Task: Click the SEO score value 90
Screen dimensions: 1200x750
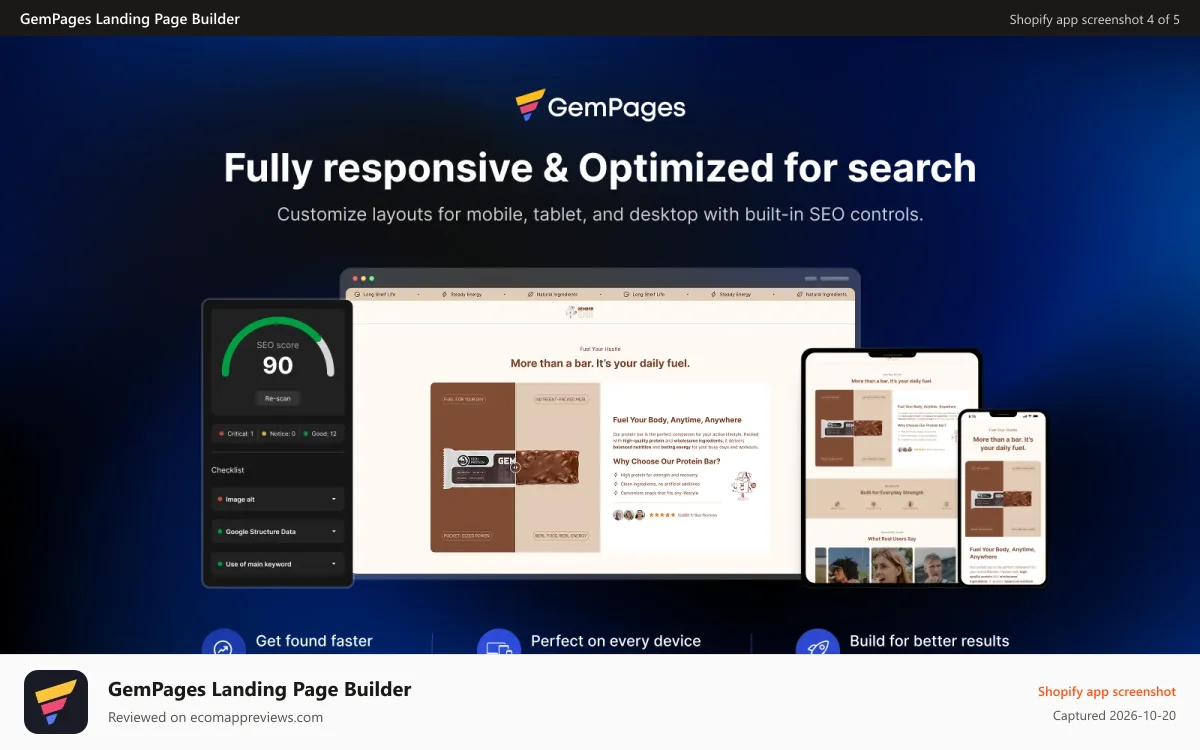Action: pyautogui.click(x=277, y=366)
